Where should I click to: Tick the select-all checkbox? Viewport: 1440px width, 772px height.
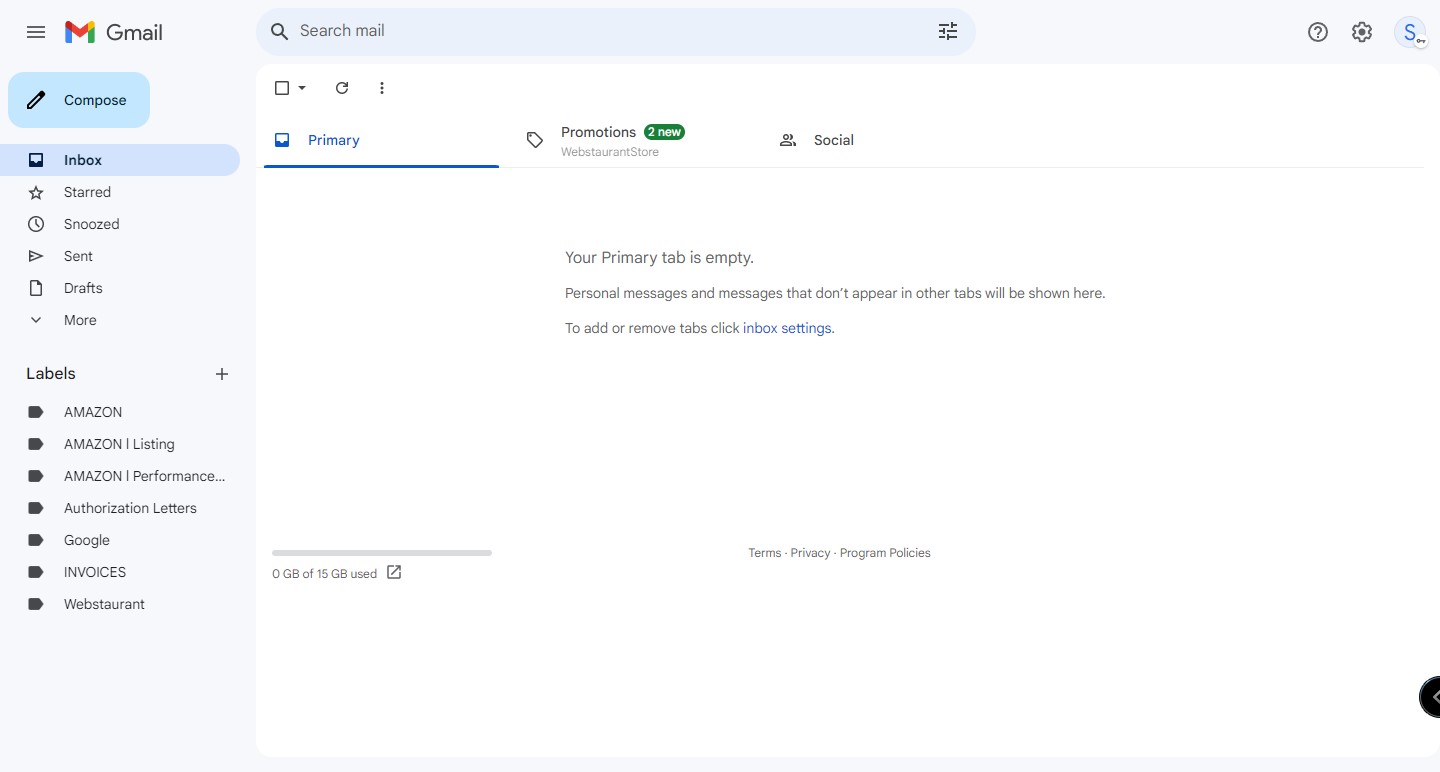coord(282,88)
